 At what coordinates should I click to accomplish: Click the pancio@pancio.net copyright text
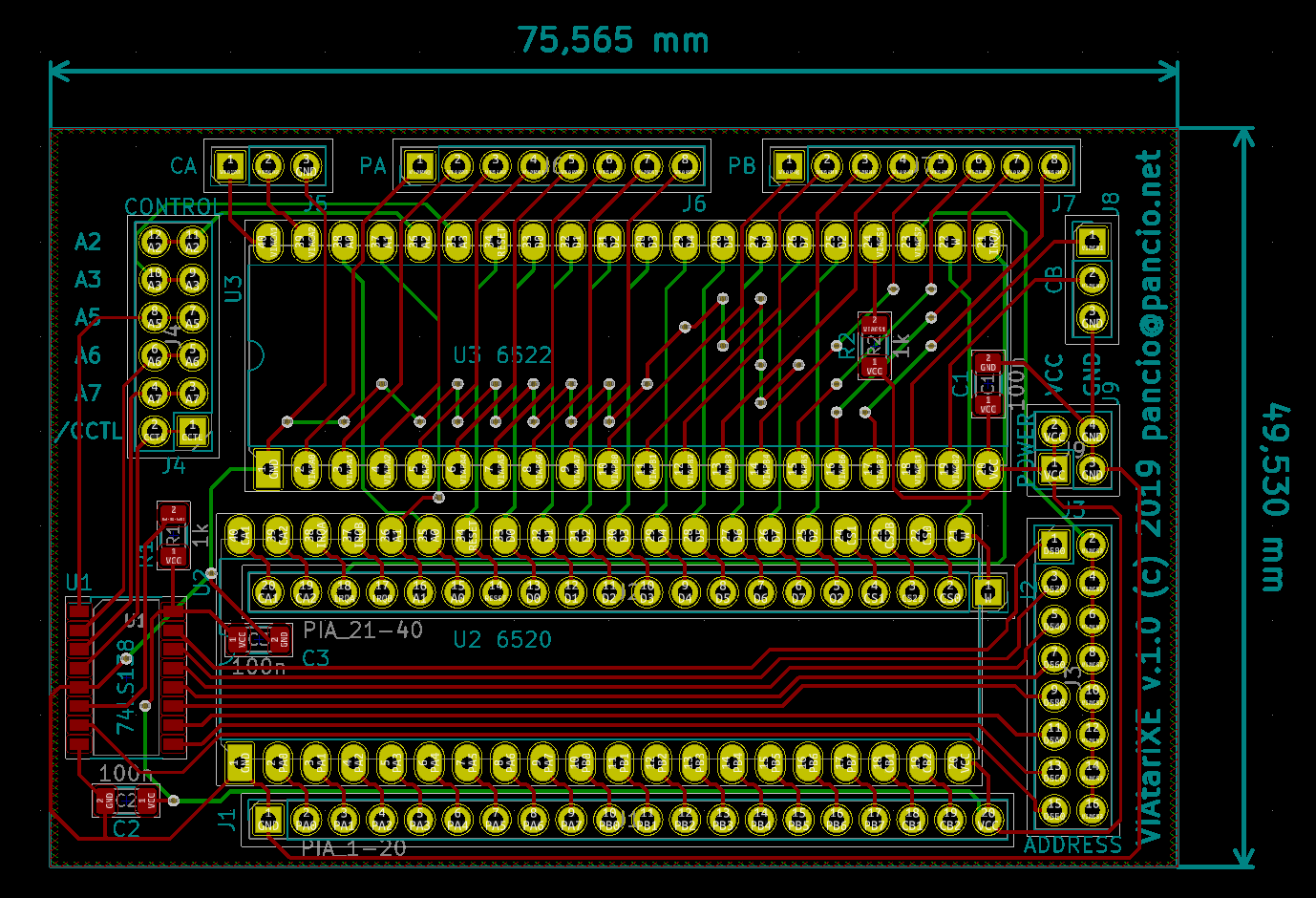(1151, 296)
